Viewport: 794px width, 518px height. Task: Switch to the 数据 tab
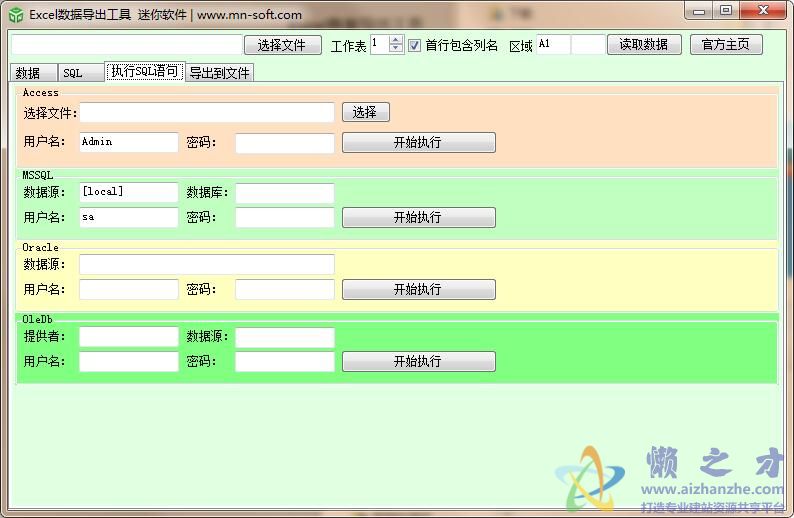[x=33, y=73]
